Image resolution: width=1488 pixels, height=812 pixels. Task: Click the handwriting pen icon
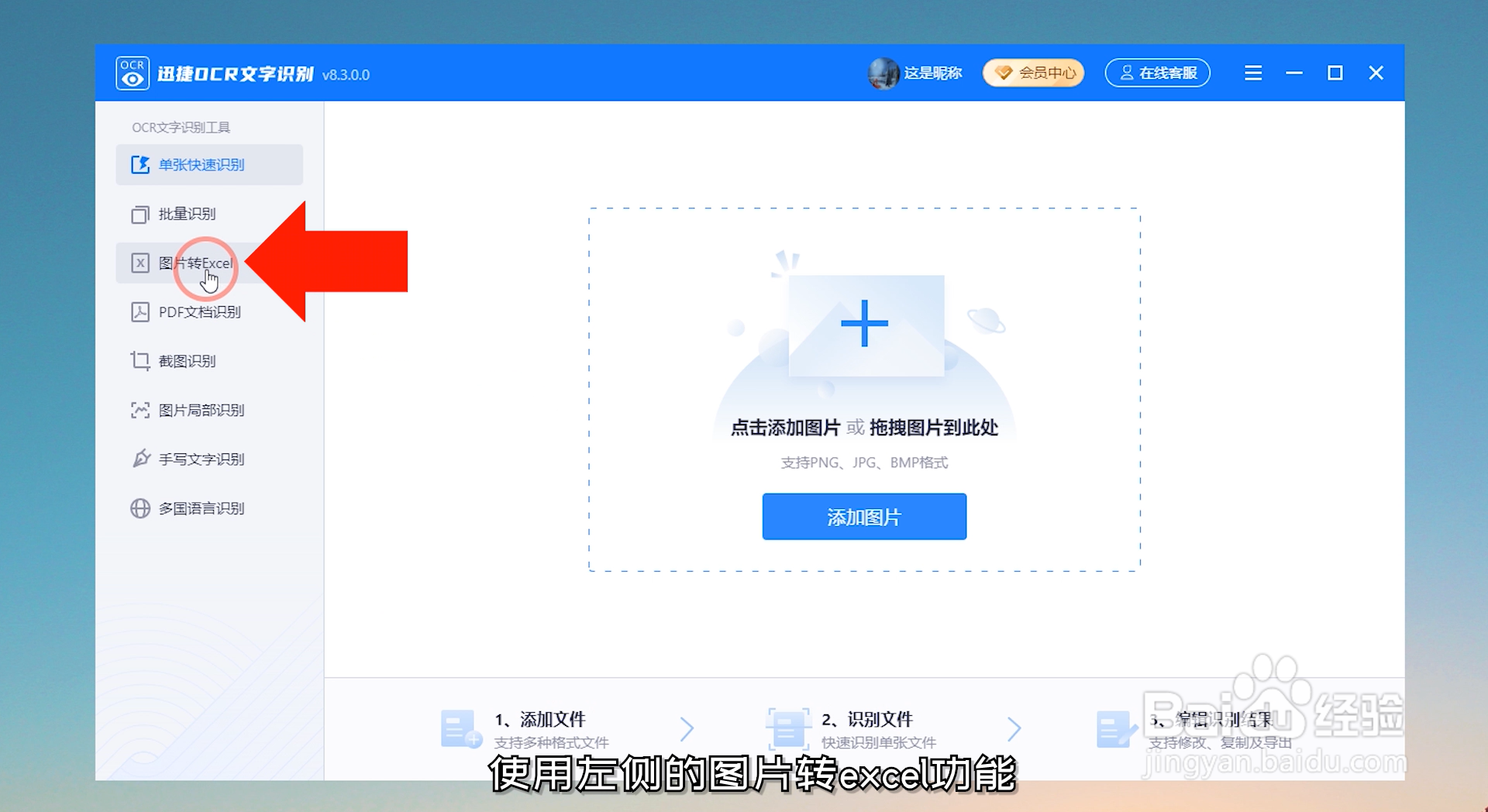[140, 459]
